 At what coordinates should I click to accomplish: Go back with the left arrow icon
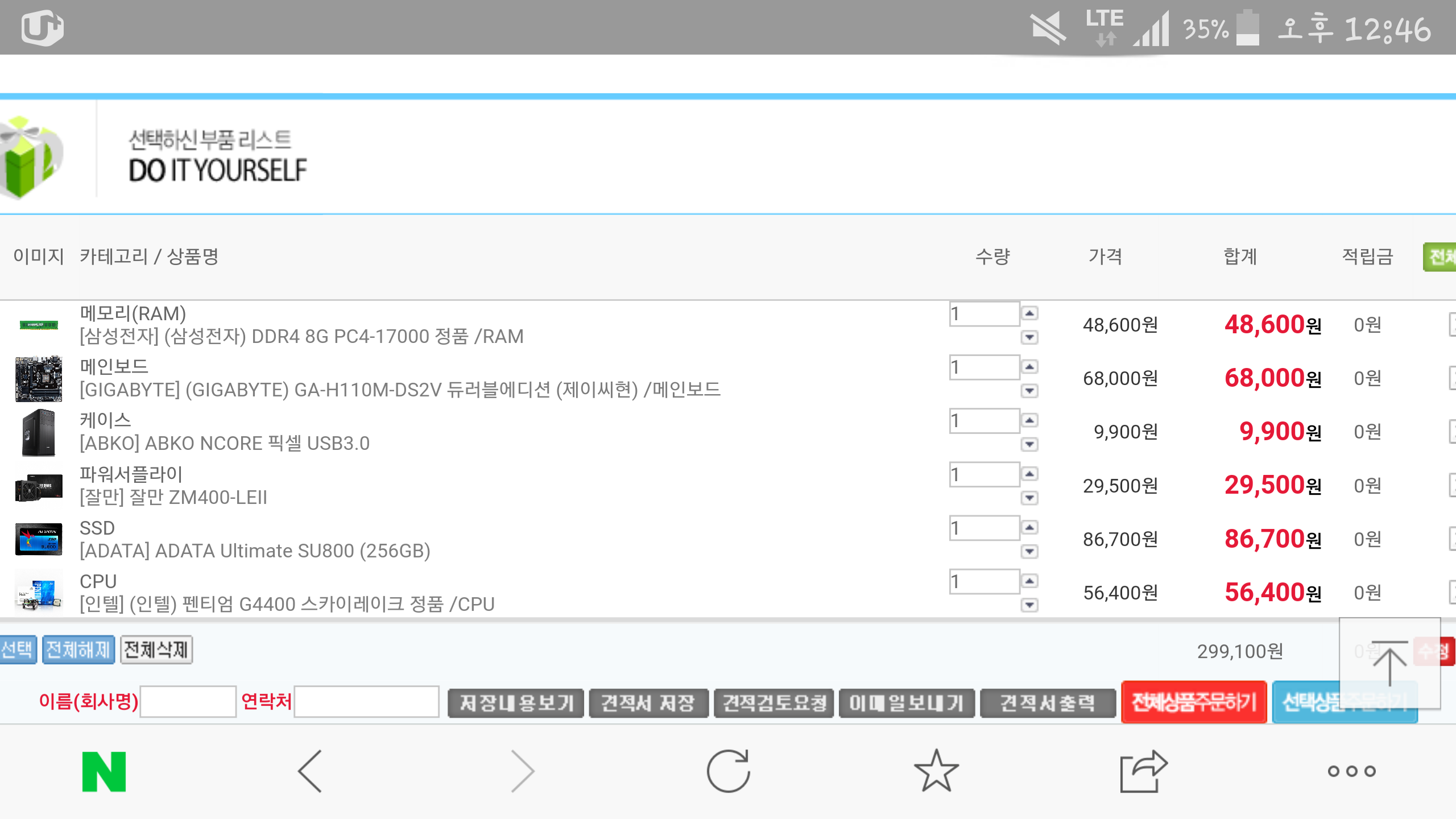pos(311,771)
